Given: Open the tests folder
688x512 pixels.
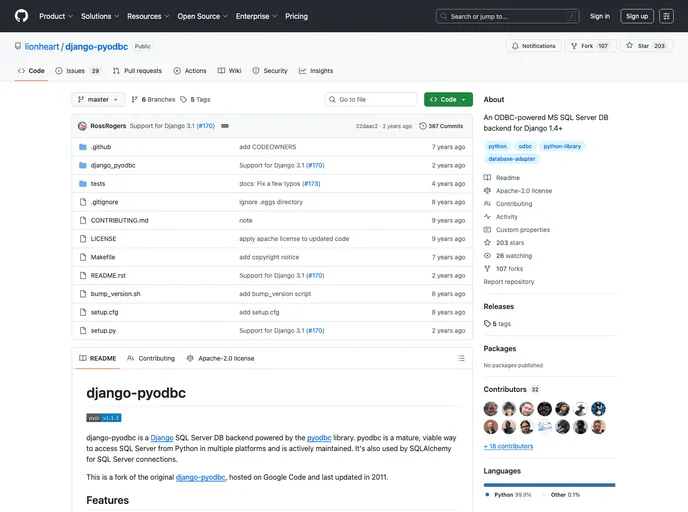Looking at the screenshot, I should coord(98,184).
